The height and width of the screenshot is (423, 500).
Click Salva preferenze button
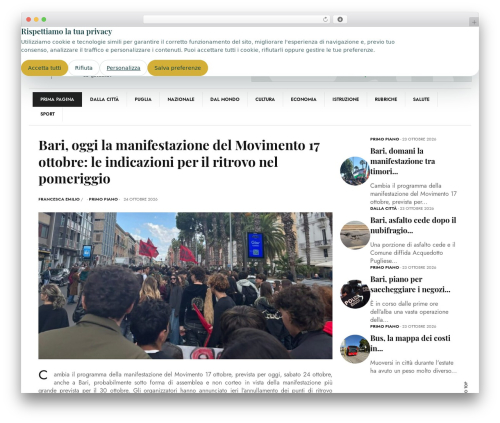pyautogui.click(x=178, y=68)
